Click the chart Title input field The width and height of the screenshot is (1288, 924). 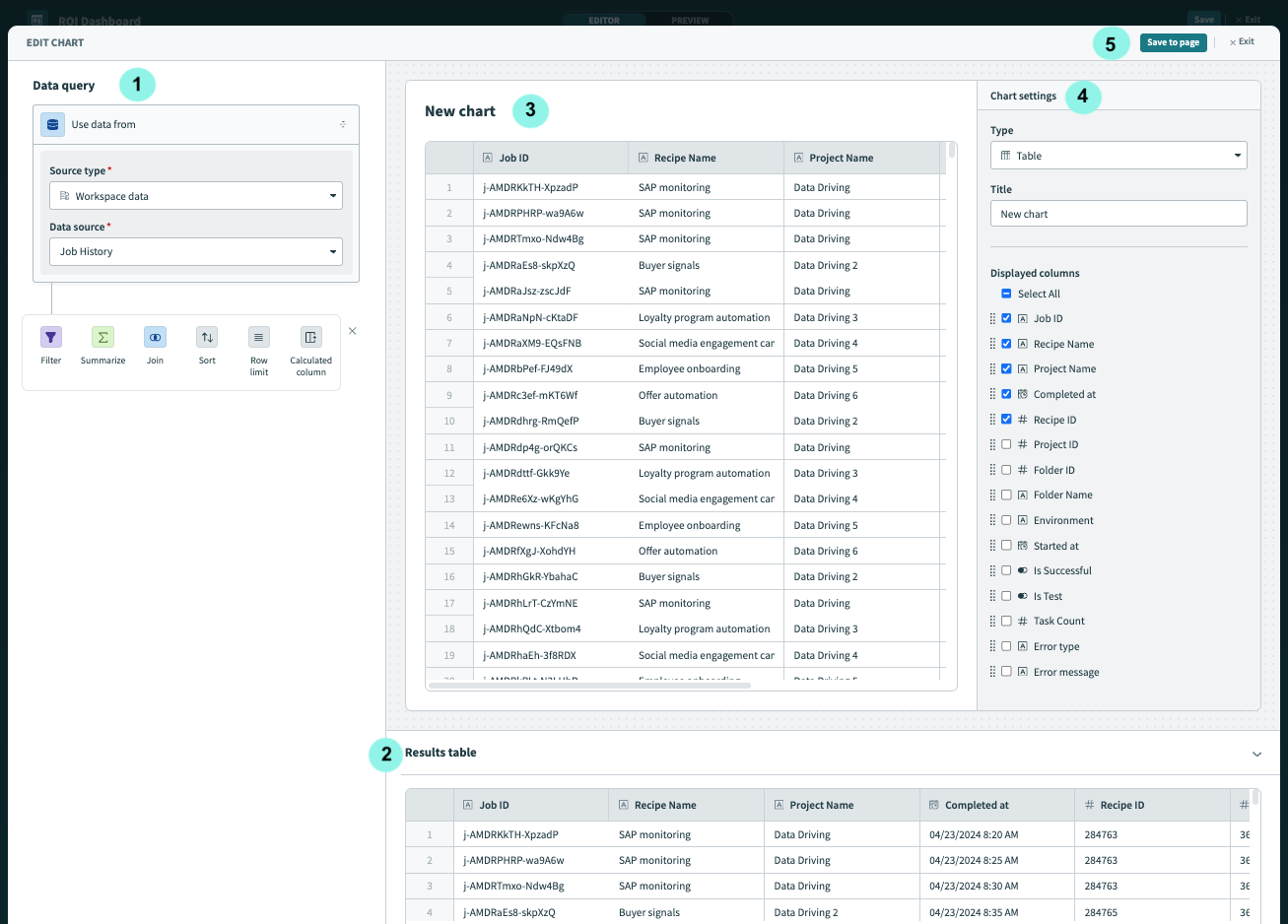point(1119,214)
